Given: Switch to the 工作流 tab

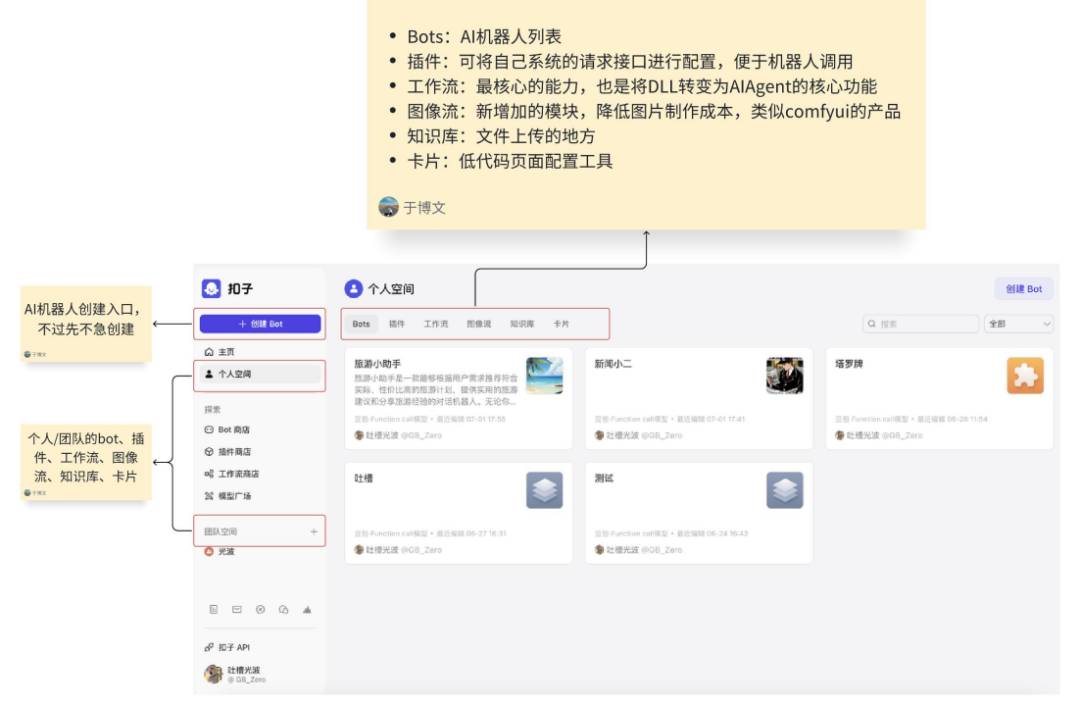Looking at the screenshot, I should (436, 324).
